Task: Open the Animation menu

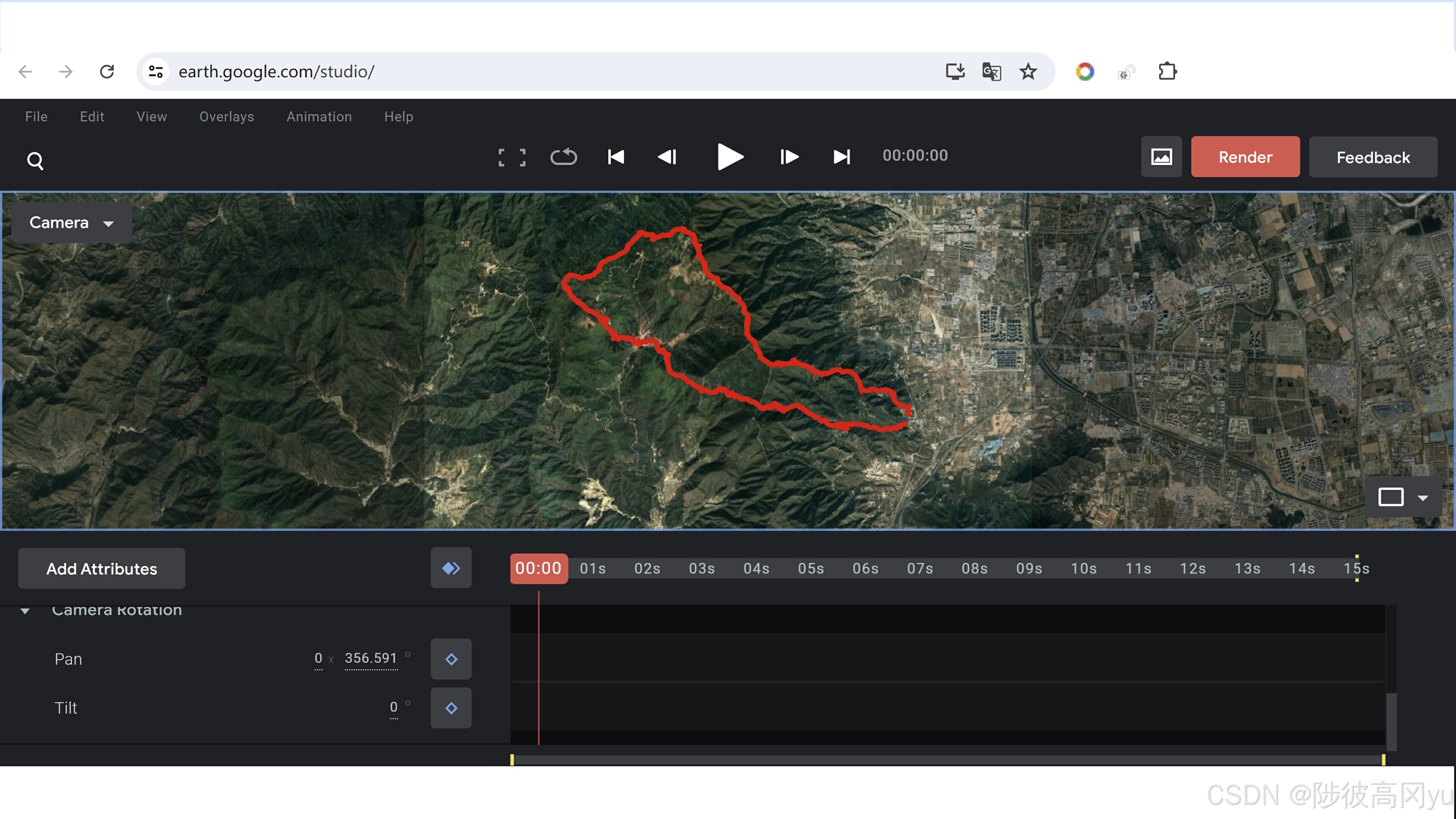Action: (x=319, y=116)
